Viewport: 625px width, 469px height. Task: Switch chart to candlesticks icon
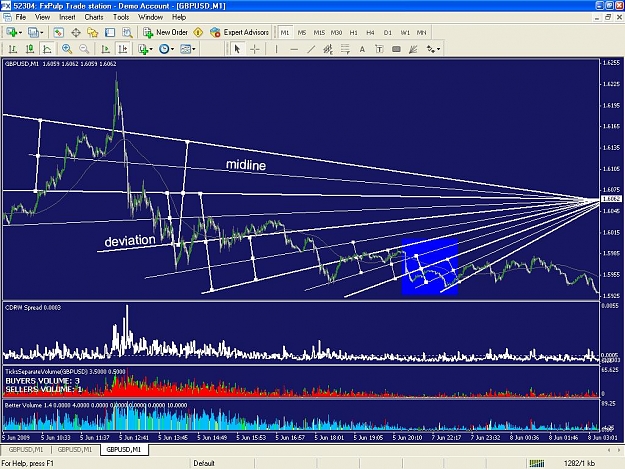click(x=30, y=49)
